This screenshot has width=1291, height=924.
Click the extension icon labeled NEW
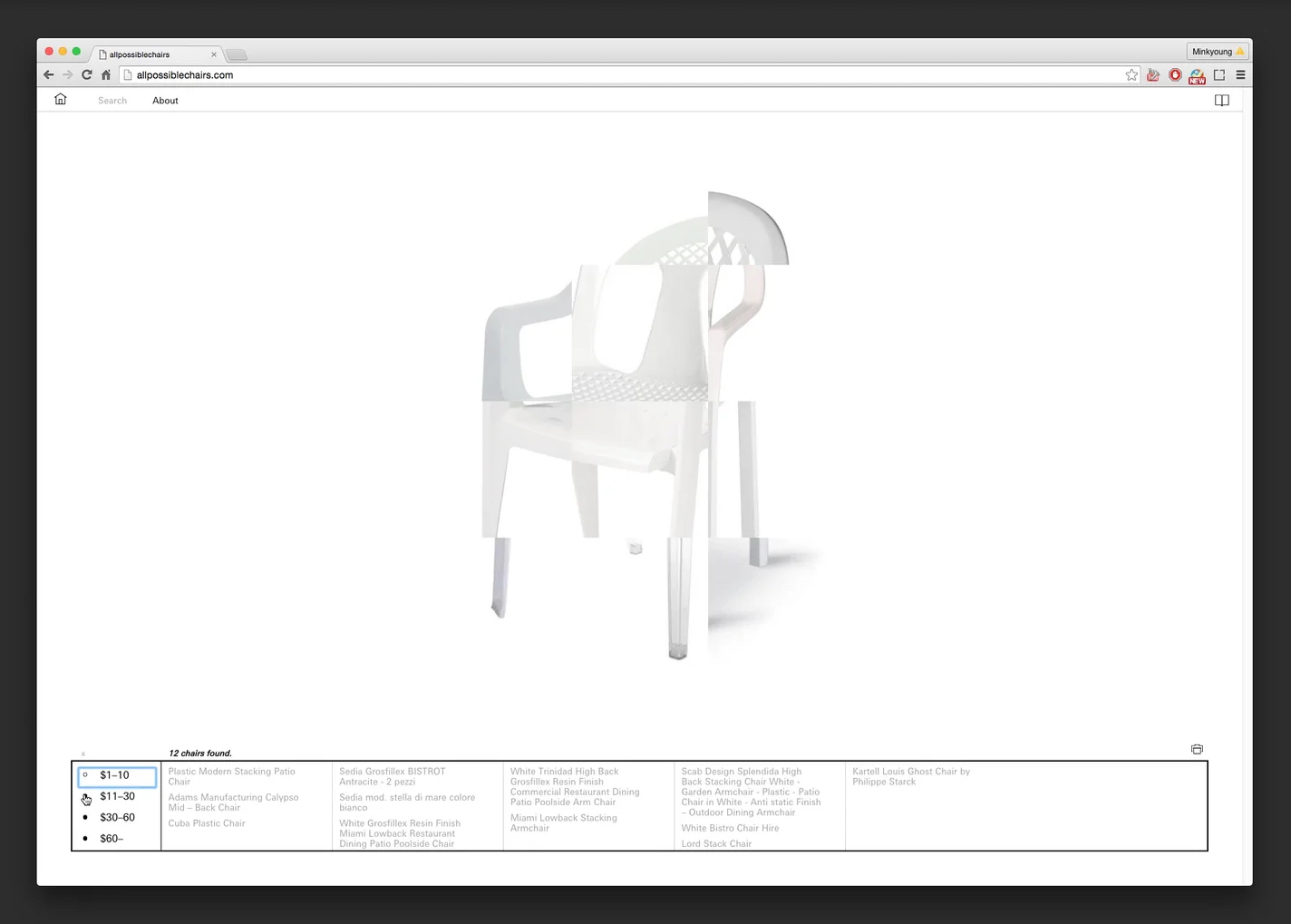[1197, 75]
